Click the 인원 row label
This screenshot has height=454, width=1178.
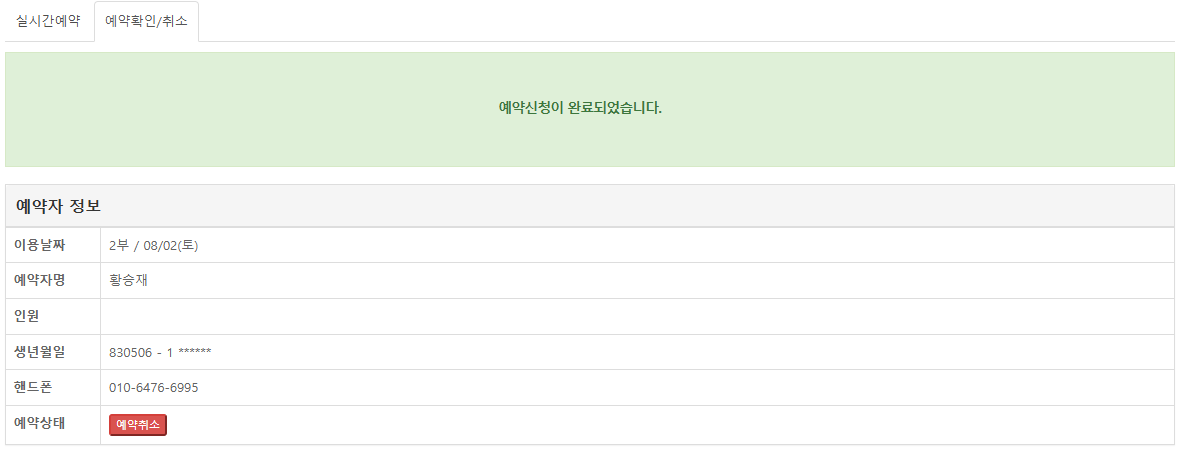27,316
